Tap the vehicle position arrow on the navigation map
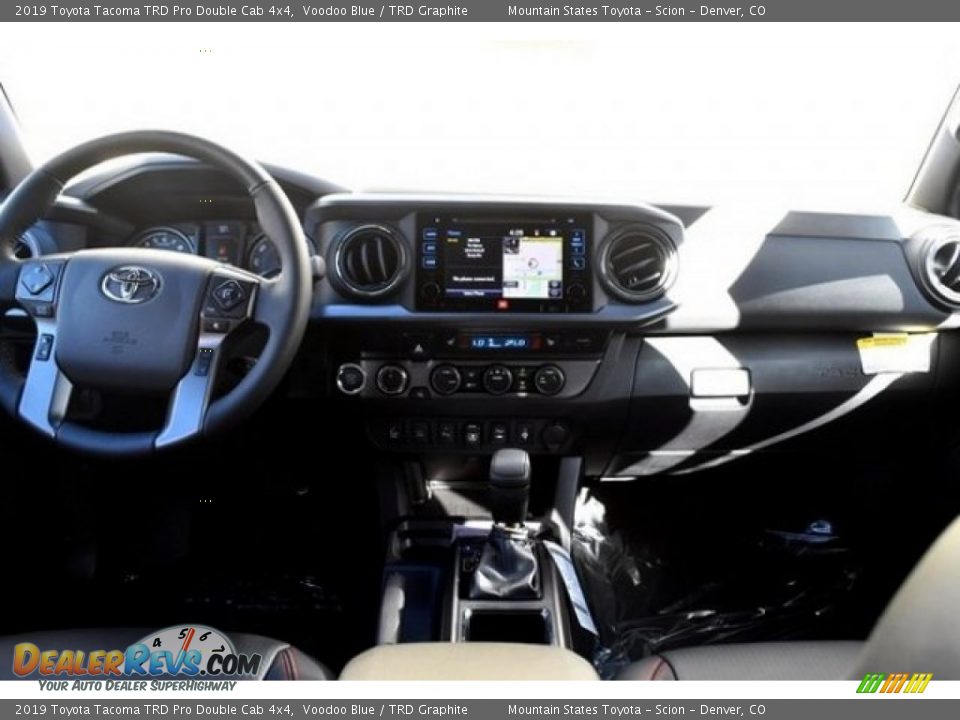 pyautogui.click(x=533, y=263)
